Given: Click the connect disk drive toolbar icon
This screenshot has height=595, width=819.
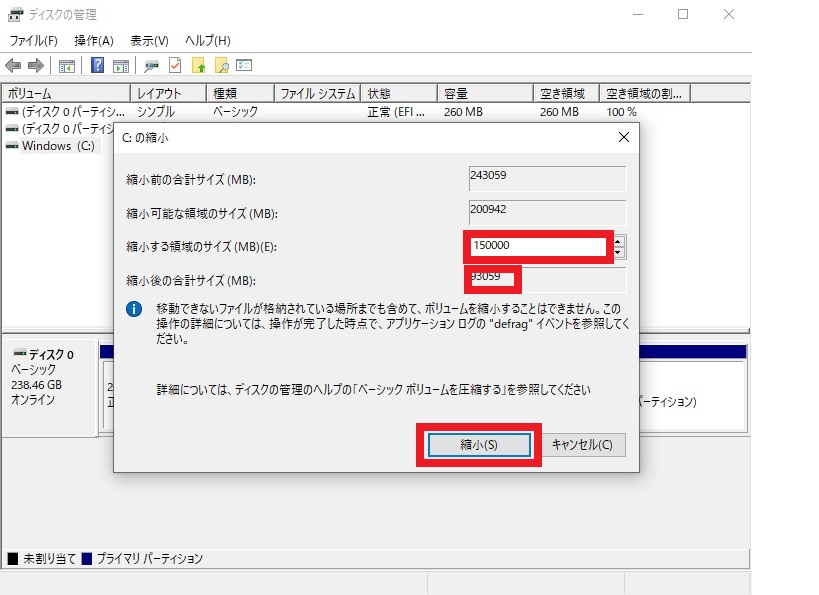Looking at the screenshot, I should tap(152, 66).
